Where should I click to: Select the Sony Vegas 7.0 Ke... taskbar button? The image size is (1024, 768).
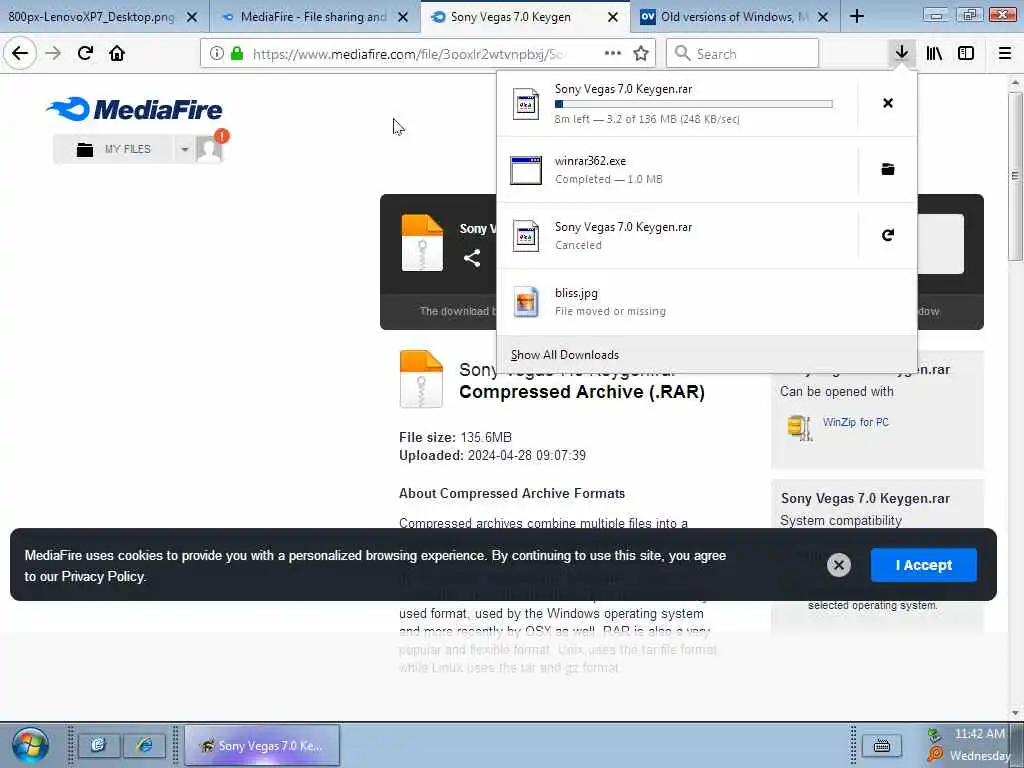click(x=262, y=745)
